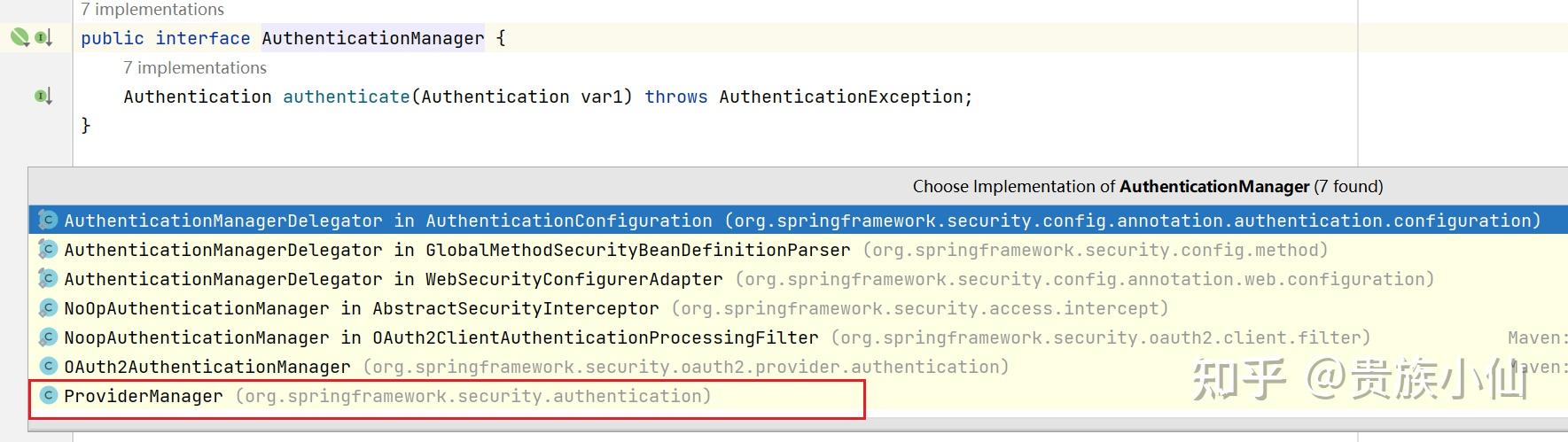Click class icon of highlighted AuthenticationManagerDelegator entry
Image resolution: width=1568 pixels, height=442 pixels.
(49, 221)
